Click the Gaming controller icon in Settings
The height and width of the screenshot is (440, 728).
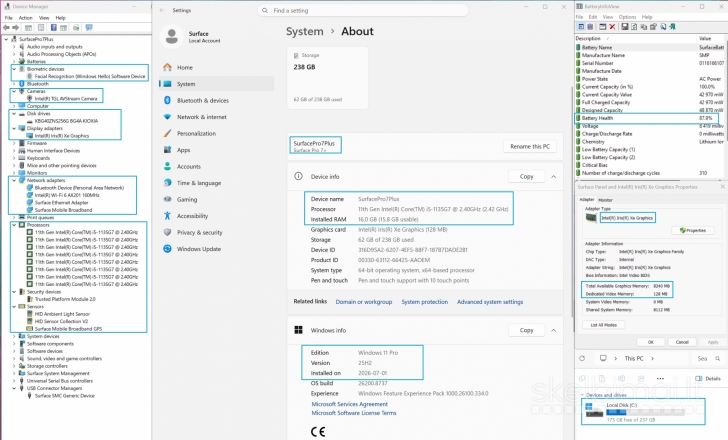[167, 199]
